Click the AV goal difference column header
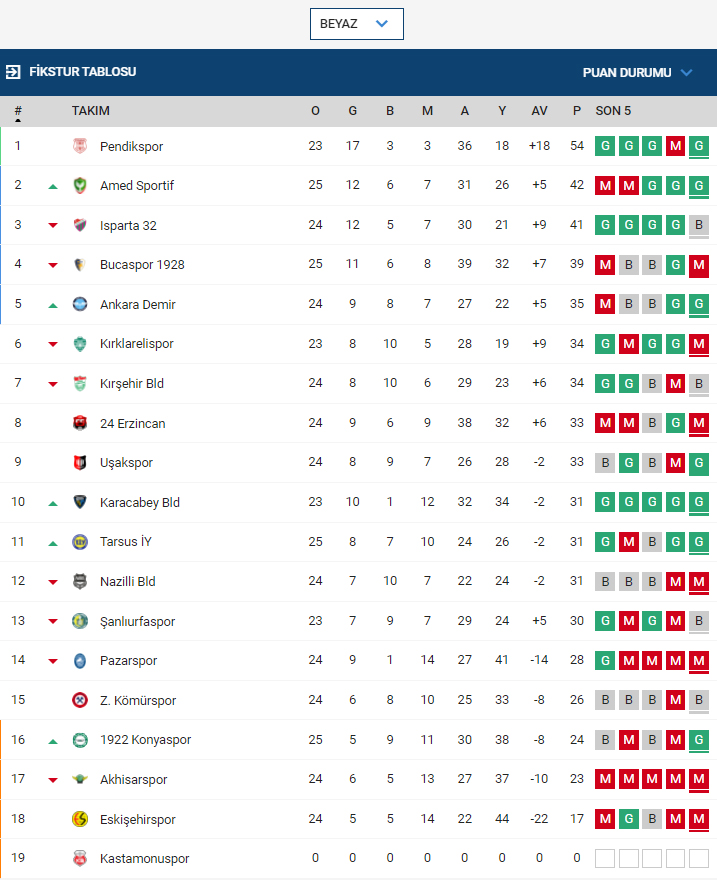Viewport: 717px width, 880px height. tap(539, 111)
